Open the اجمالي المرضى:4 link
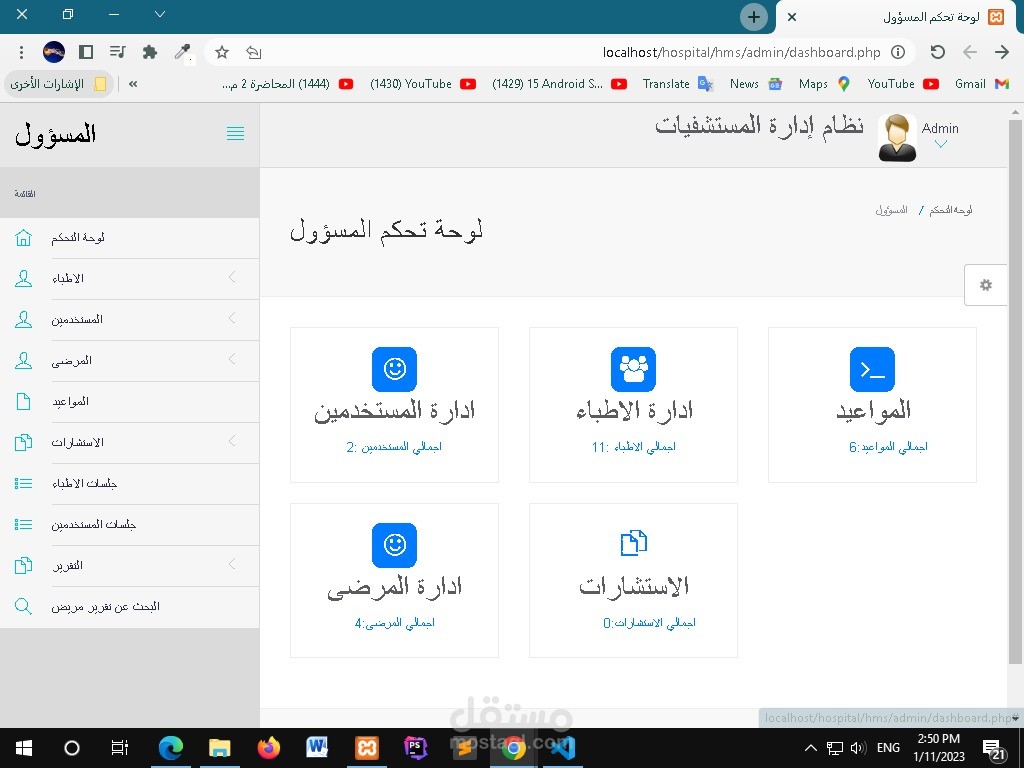This screenshot has height=768, width=1024. [x=394, y=623]
